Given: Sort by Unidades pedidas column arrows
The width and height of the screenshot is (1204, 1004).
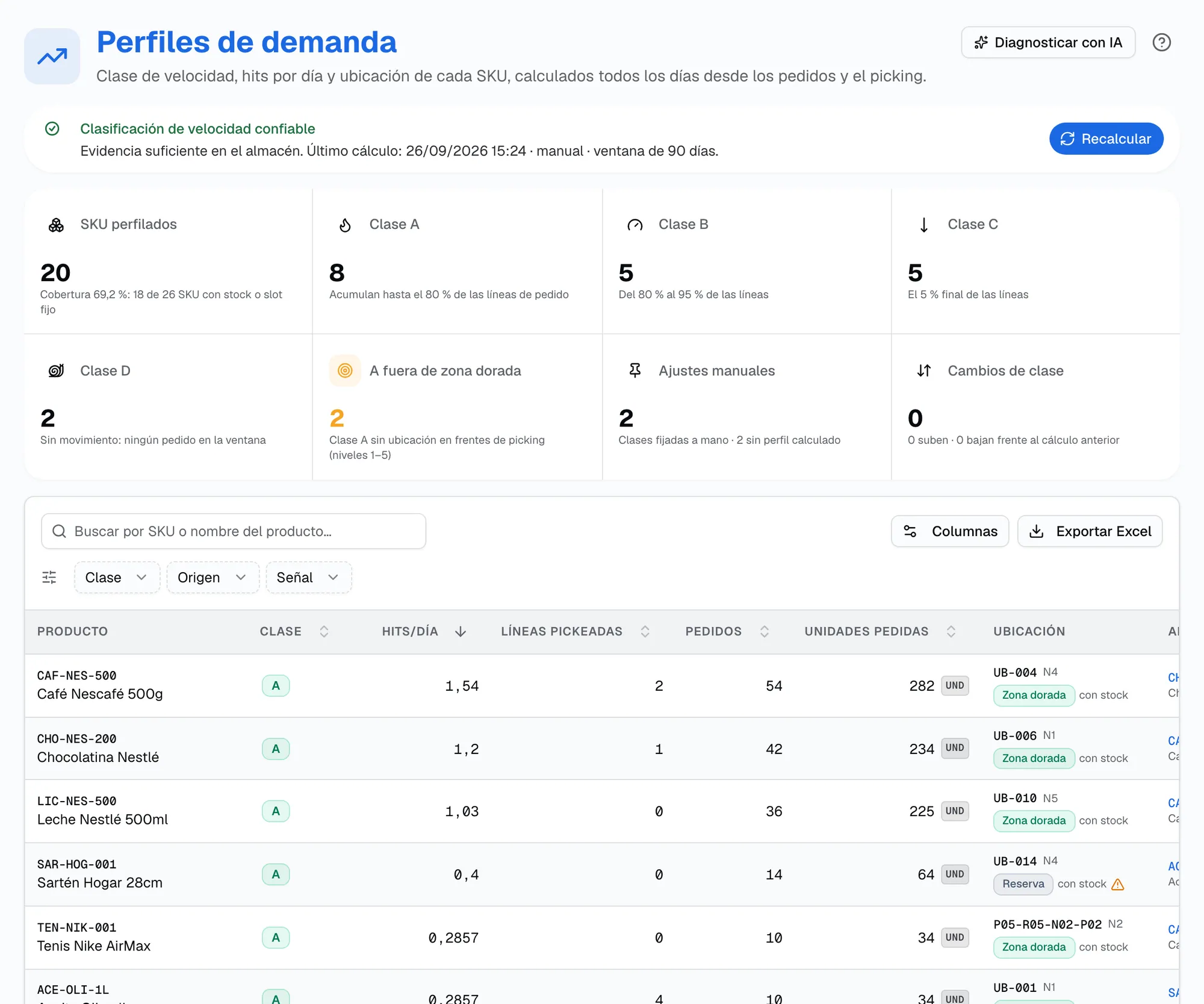Looking at the screenshot, I should click(951, 631).
